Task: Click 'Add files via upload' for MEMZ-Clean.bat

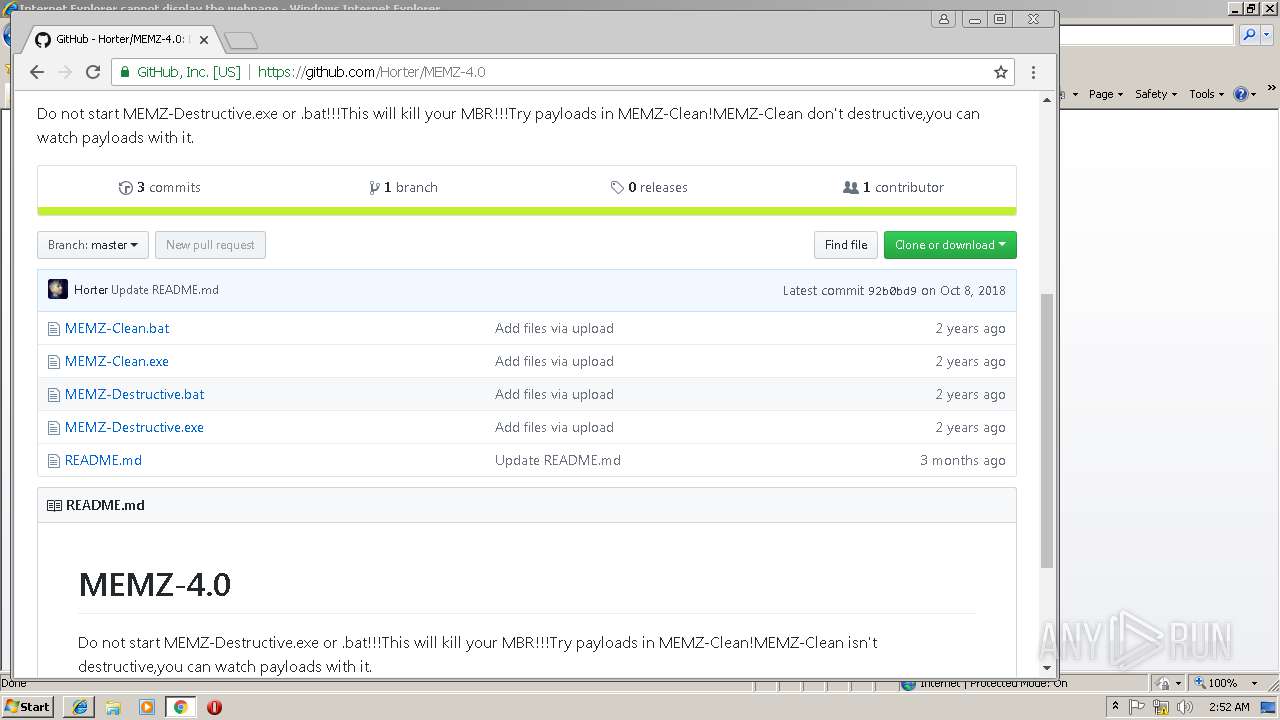Action: pyautogui.click(x=554, y=328)
